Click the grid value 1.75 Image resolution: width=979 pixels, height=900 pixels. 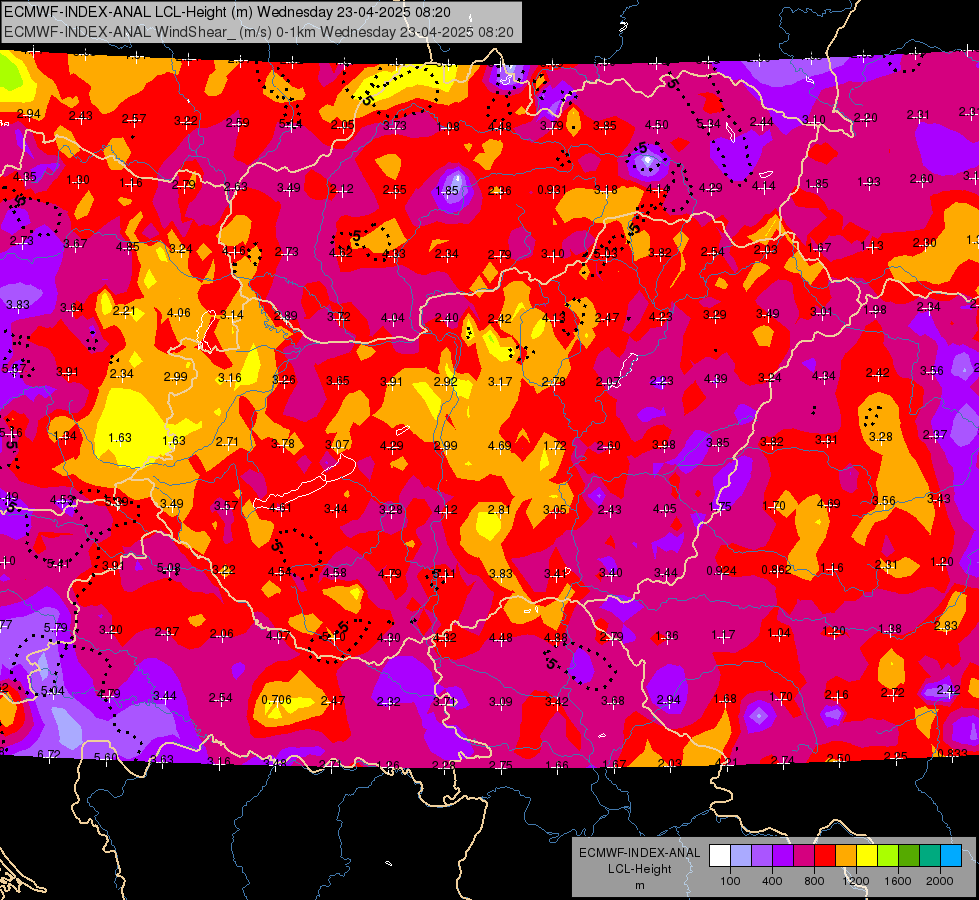click(720, 507)
